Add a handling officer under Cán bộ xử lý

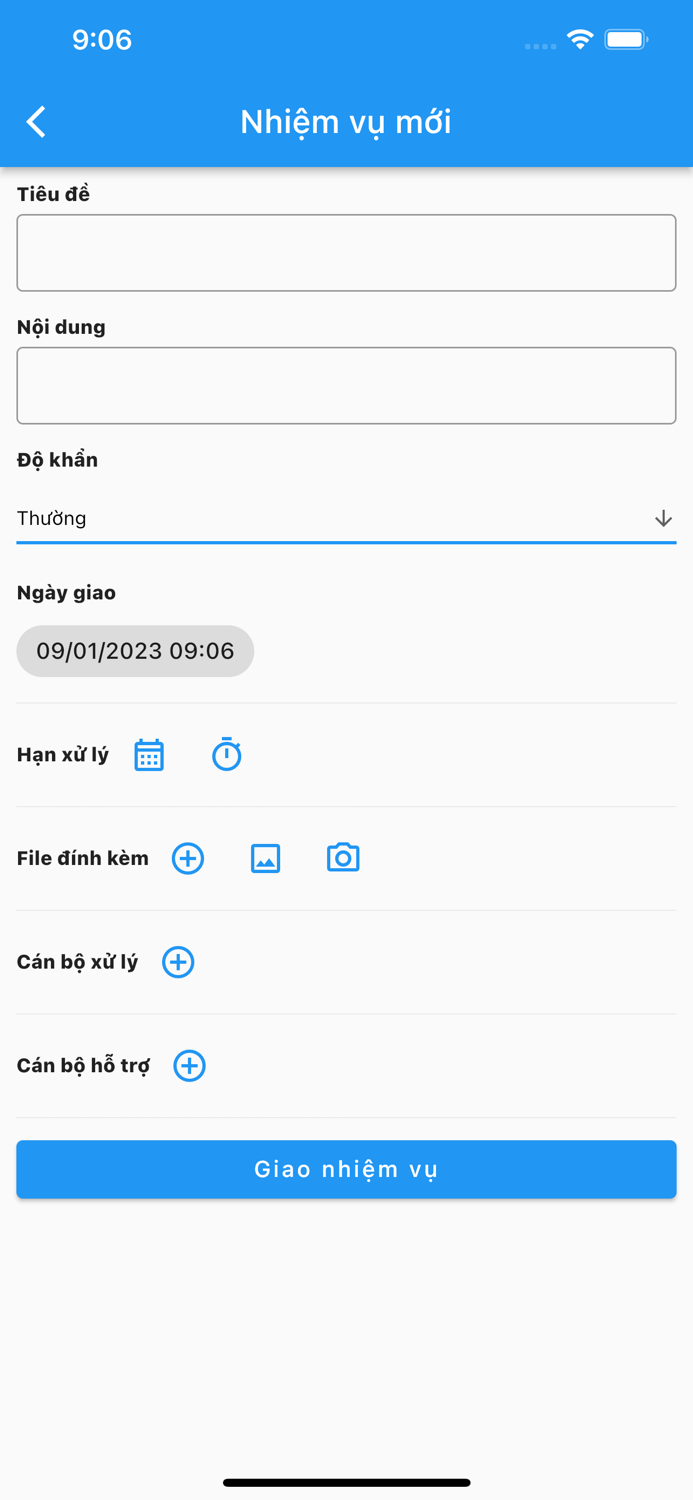177,962
